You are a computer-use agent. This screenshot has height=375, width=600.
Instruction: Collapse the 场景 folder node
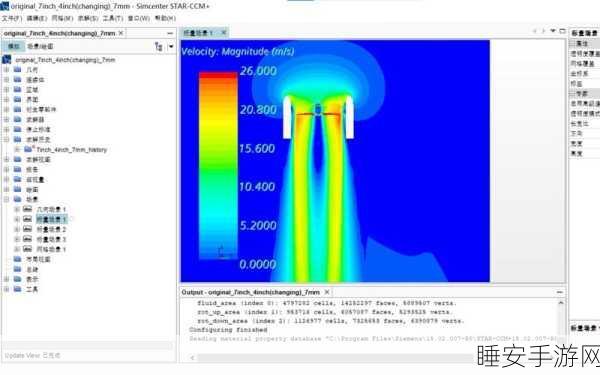(x=7, y=199)
